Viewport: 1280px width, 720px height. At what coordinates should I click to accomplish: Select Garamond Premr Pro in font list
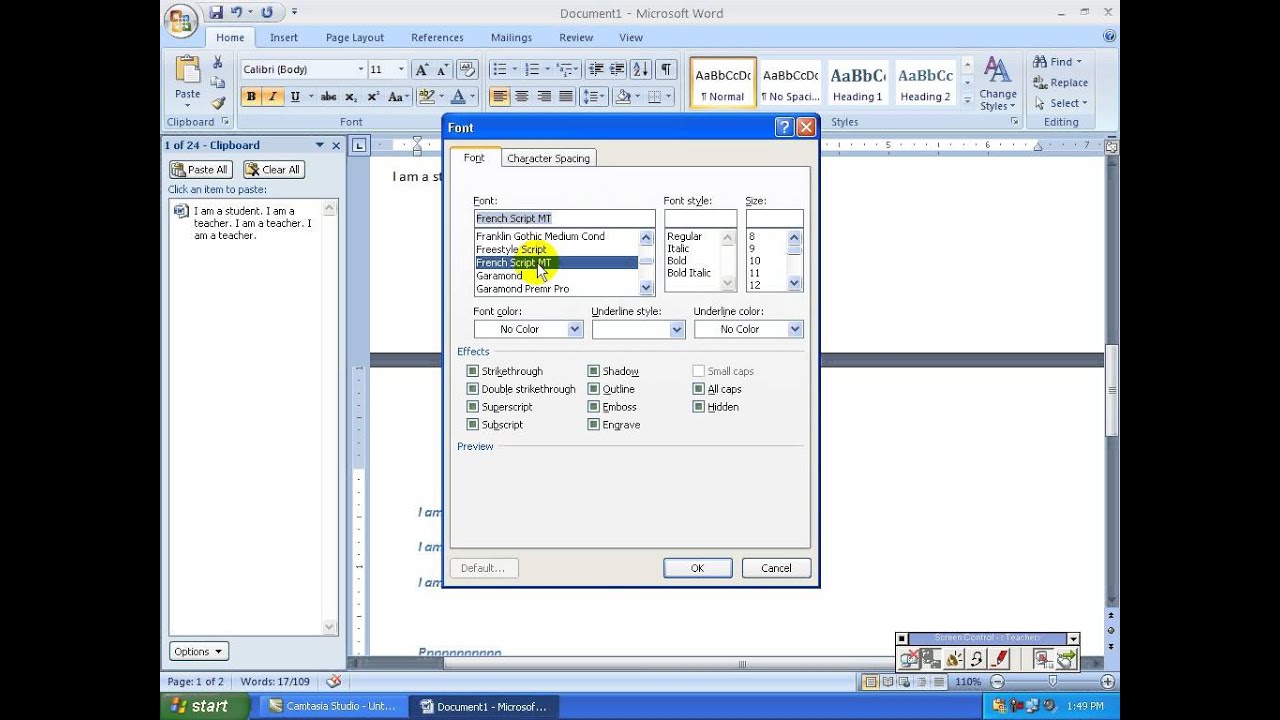pyautogui.click(x=555, y=289)
